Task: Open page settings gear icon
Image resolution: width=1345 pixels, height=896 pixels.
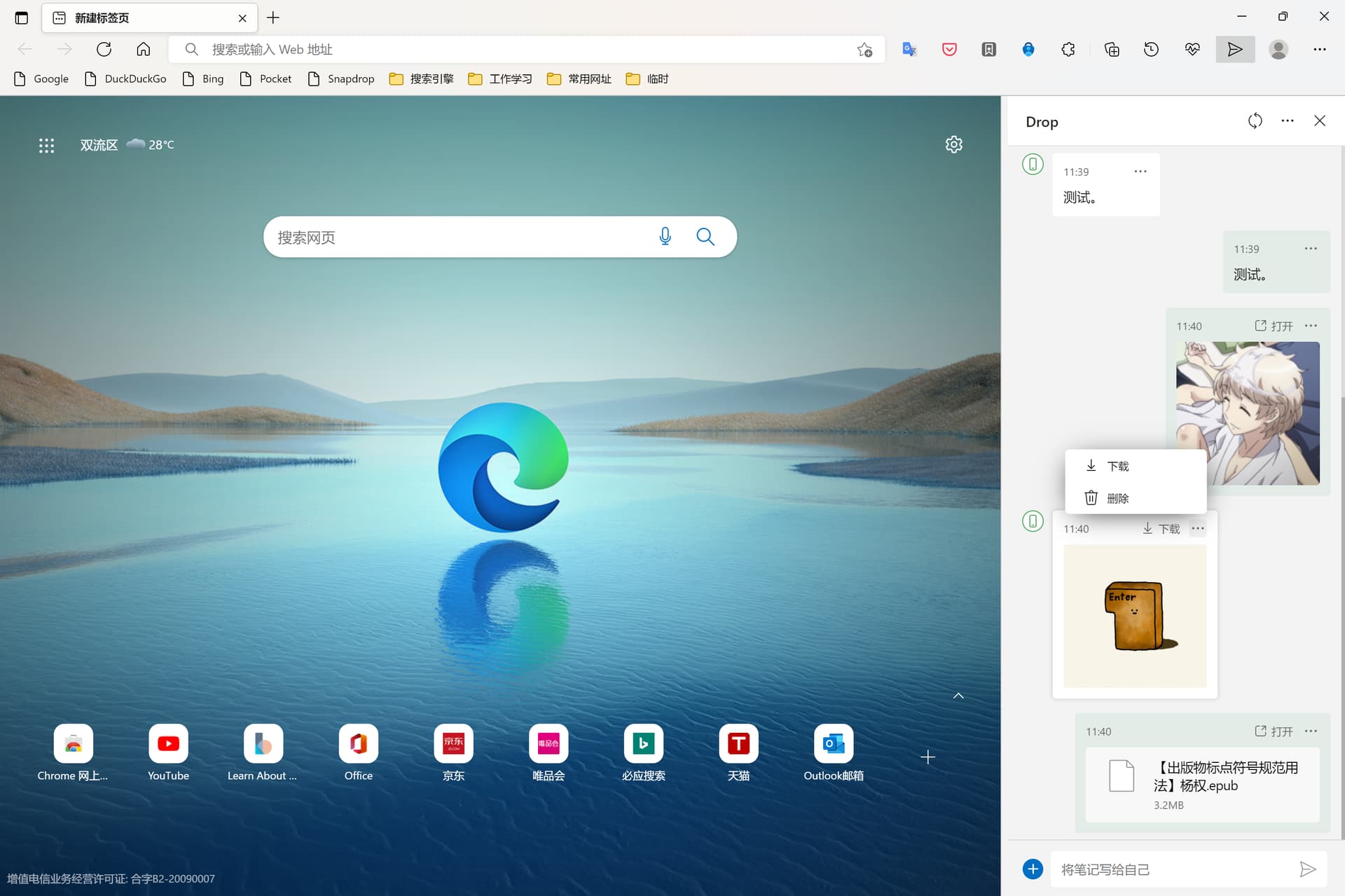Action: (953, 144)
